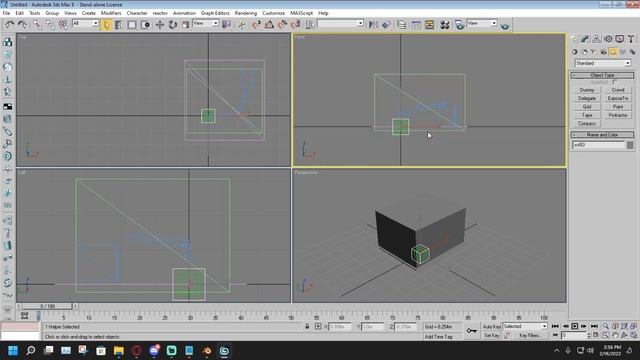Click the Dummy helper button
The height and width of the screenshot is (360, 640).
(x=587, y=90)
